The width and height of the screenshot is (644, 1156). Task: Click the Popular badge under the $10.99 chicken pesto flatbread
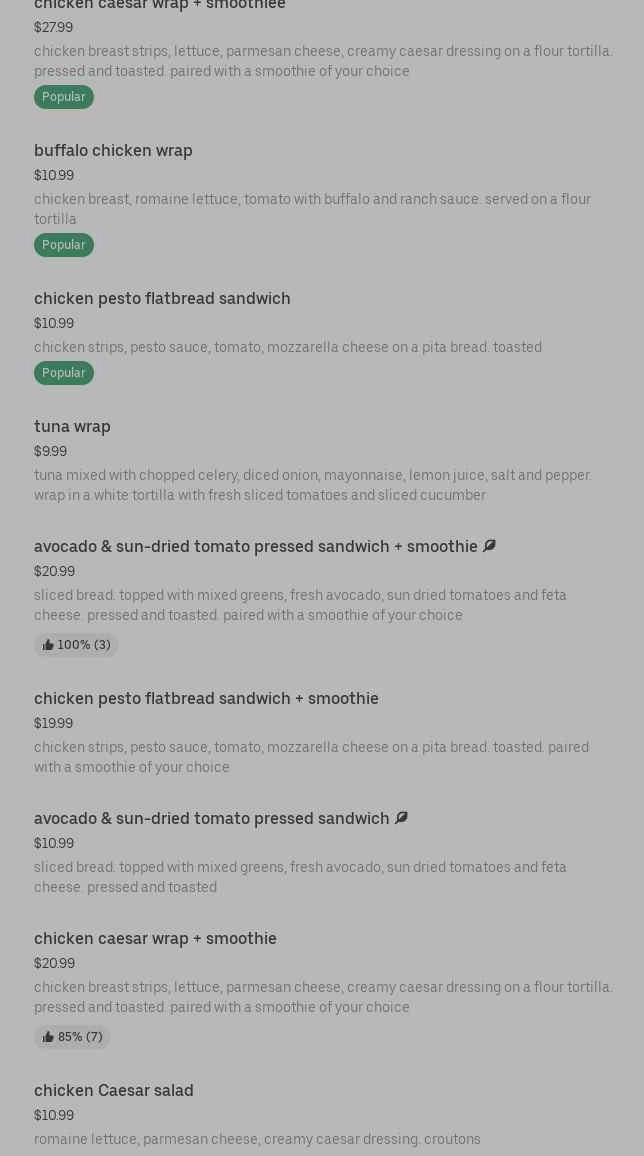point(63,373)
